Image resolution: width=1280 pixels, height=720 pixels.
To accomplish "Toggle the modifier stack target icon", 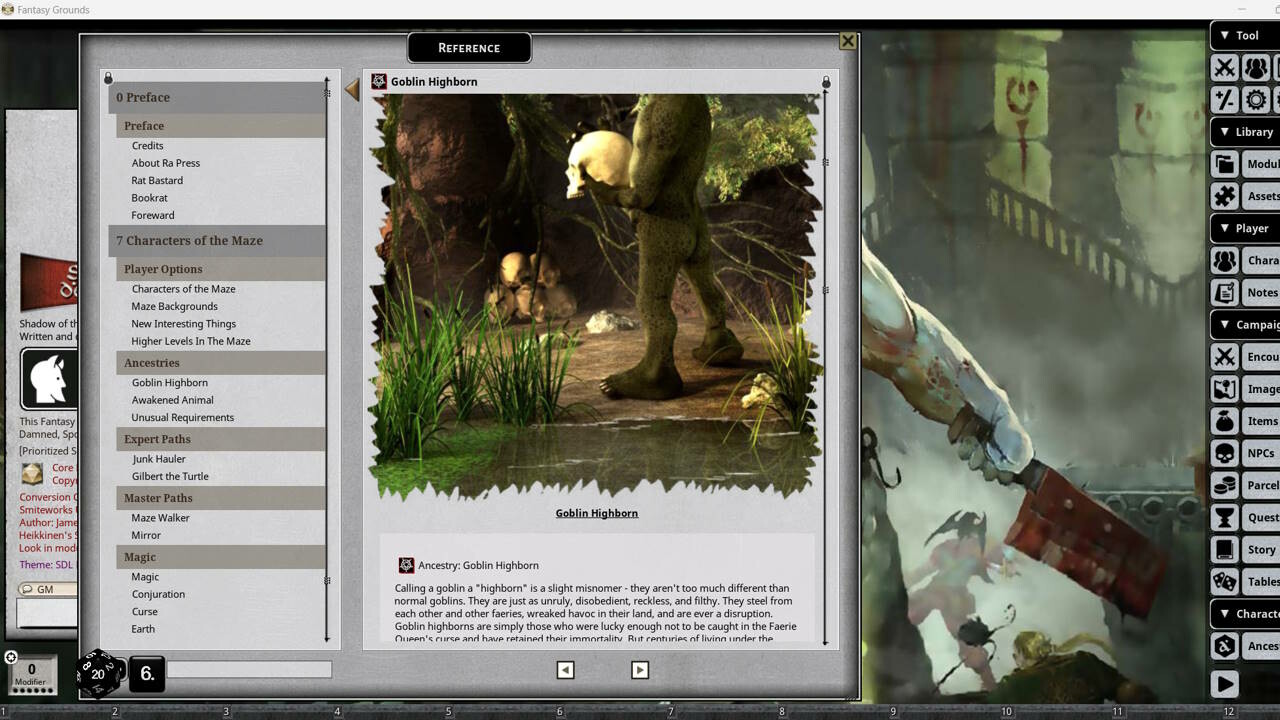I will point(11,657).
